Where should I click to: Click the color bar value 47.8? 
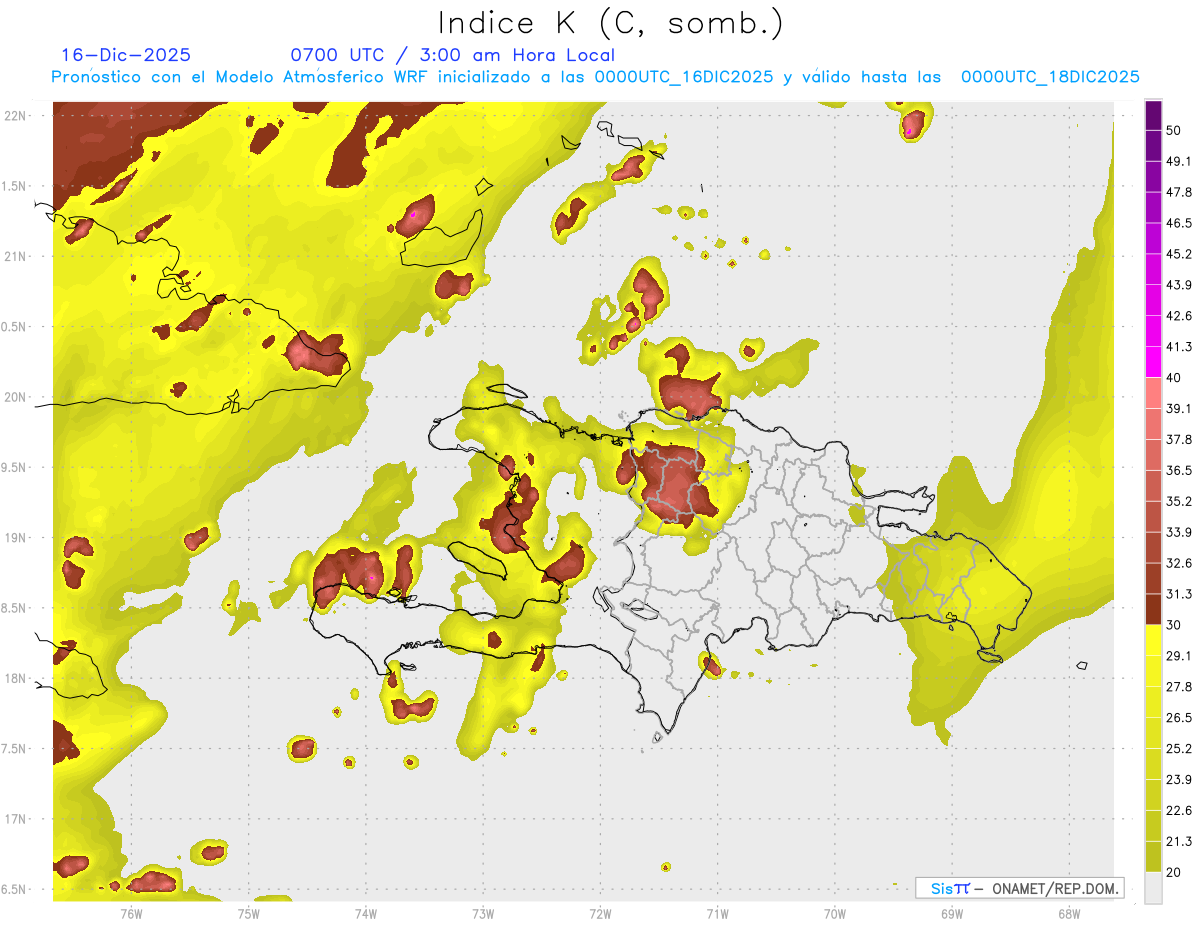1179,192
